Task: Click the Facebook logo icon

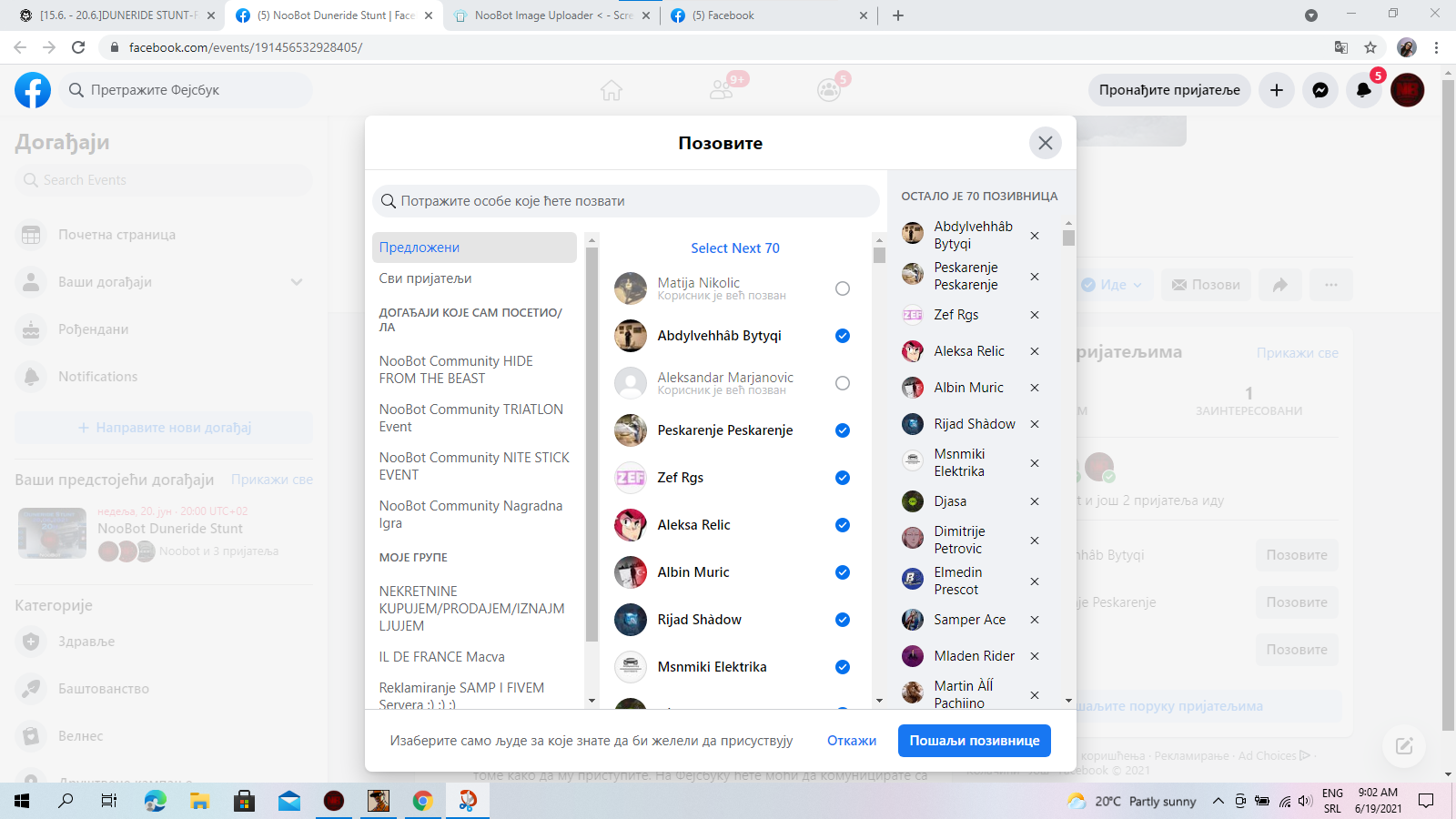Action: pyautogui.click(x=33, y=90)
